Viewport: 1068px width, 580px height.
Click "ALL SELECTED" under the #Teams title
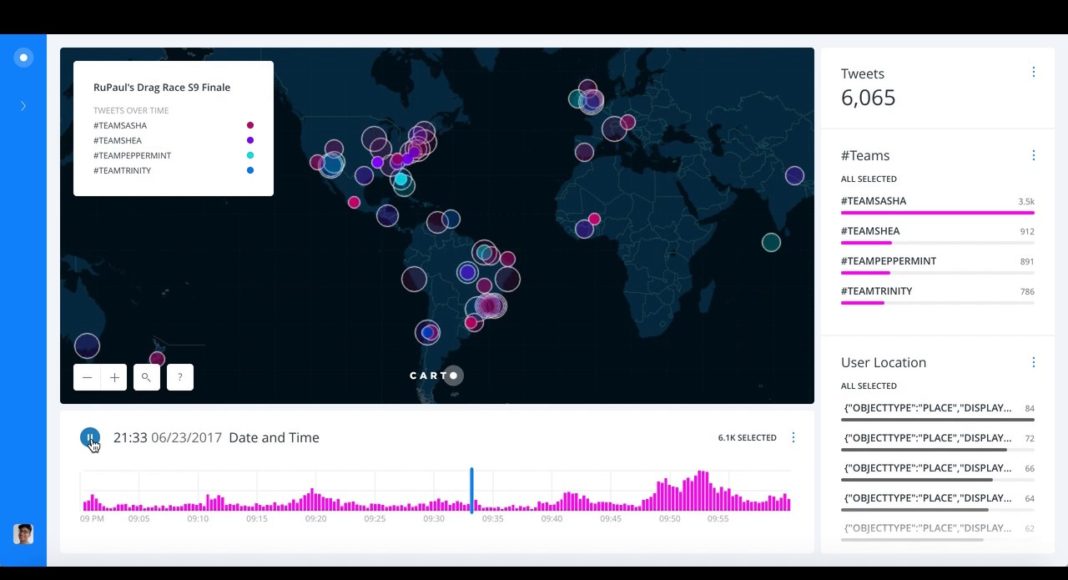click(868, 179)
